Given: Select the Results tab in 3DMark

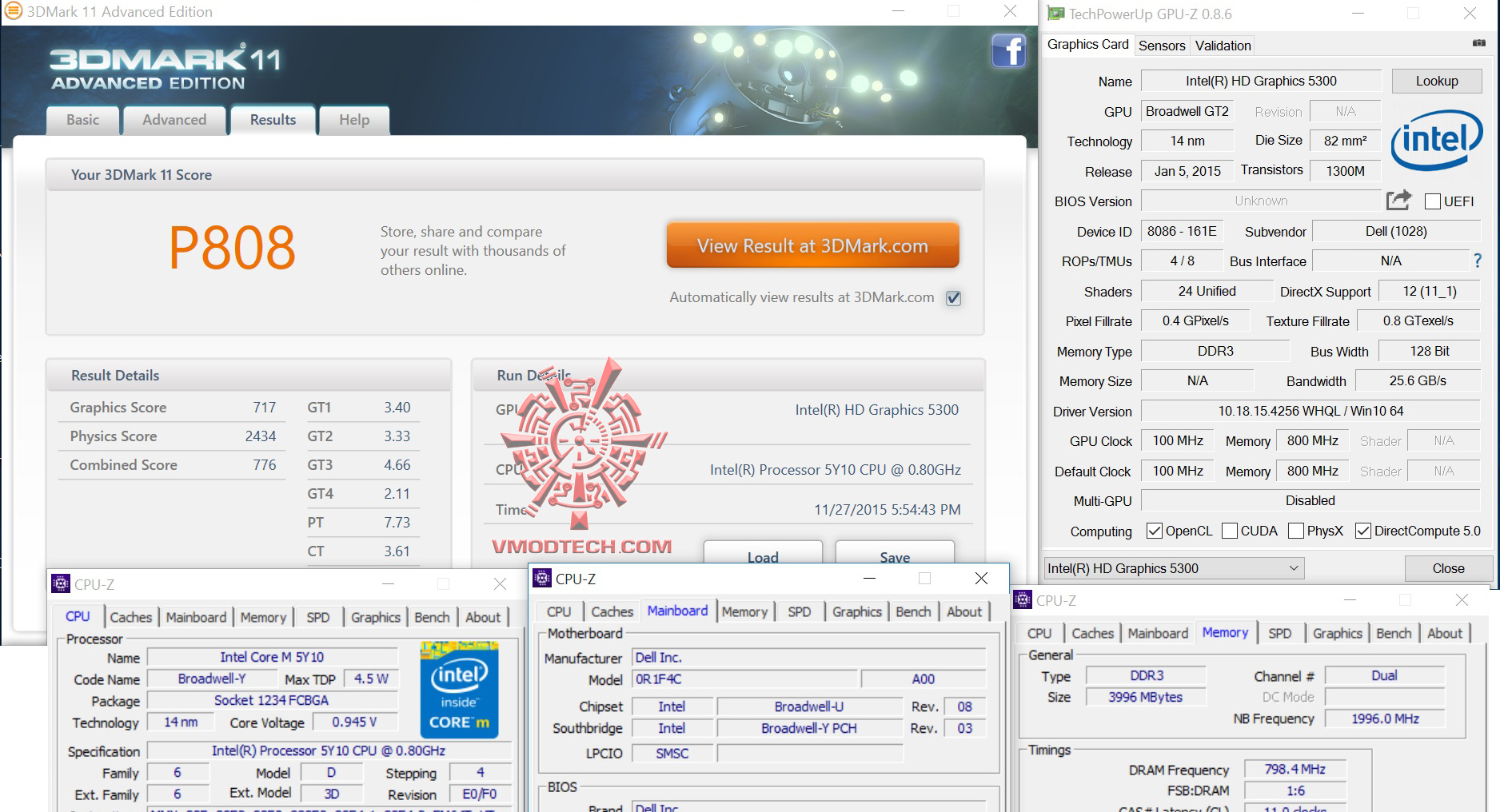Looking at the screenshot, I should pyautogui.click(x=273, y=120).
